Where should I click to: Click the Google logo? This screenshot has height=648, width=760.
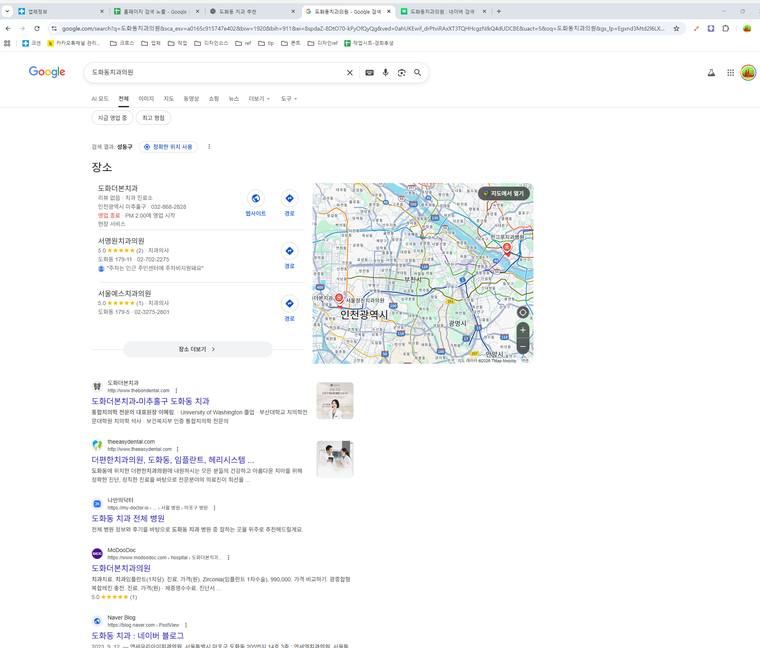point(47,72)
